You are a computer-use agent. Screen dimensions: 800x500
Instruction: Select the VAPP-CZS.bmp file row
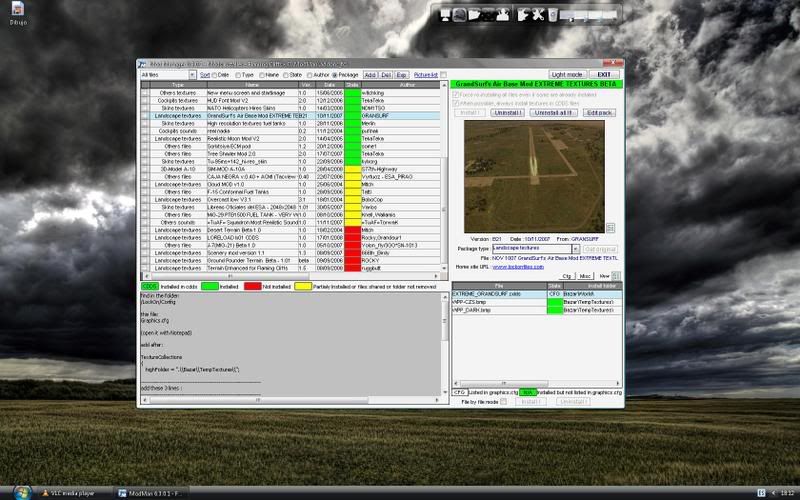tap(537, 302)
